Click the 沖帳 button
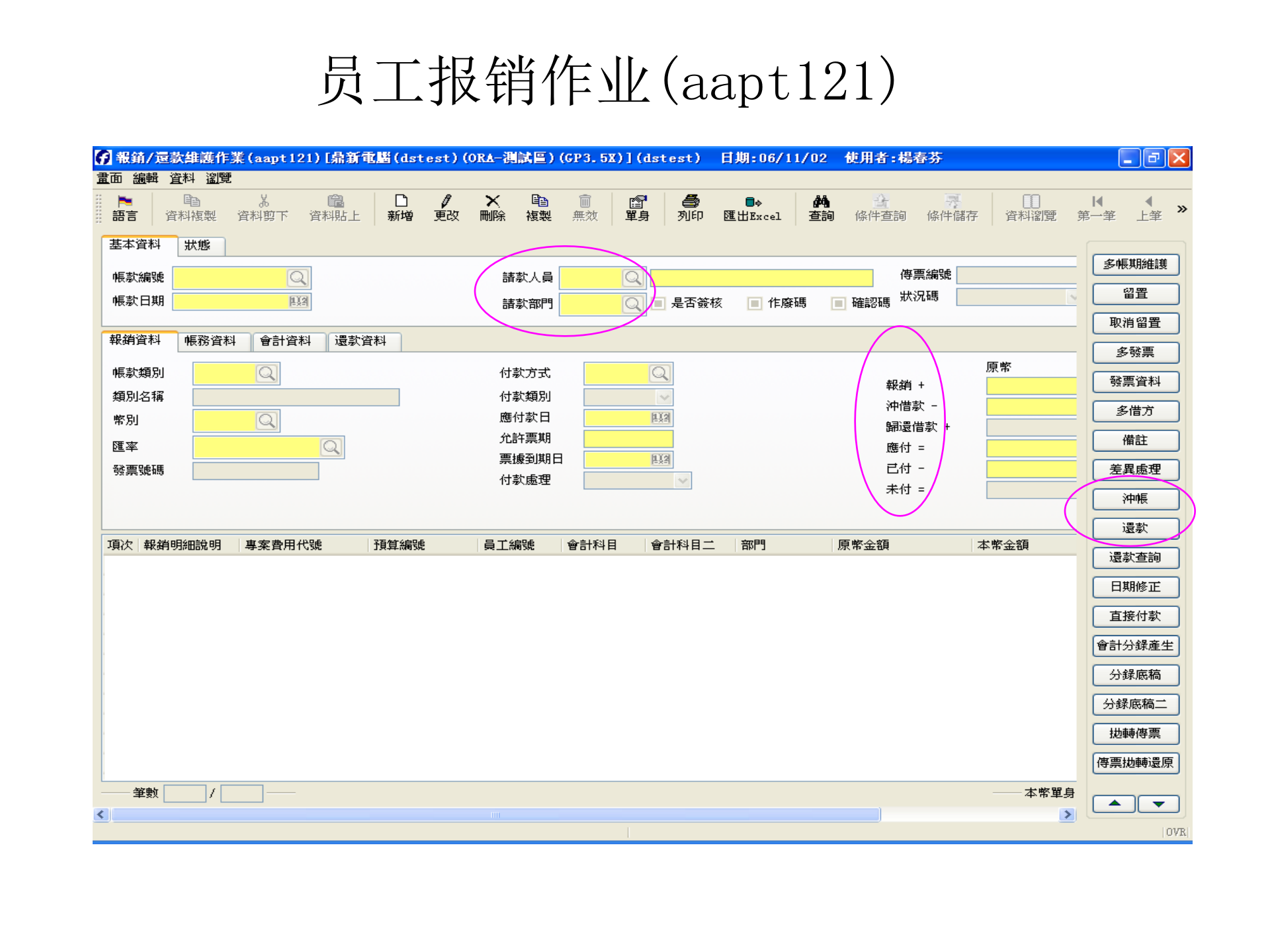This screenshot has height=952, width=1270. [x=1135, y=499]
